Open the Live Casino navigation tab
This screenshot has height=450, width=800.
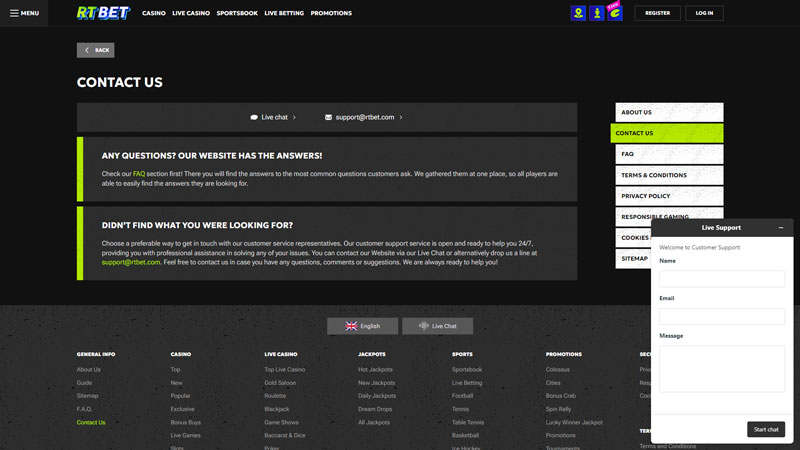pyautogui.click(x=191, y=14)
